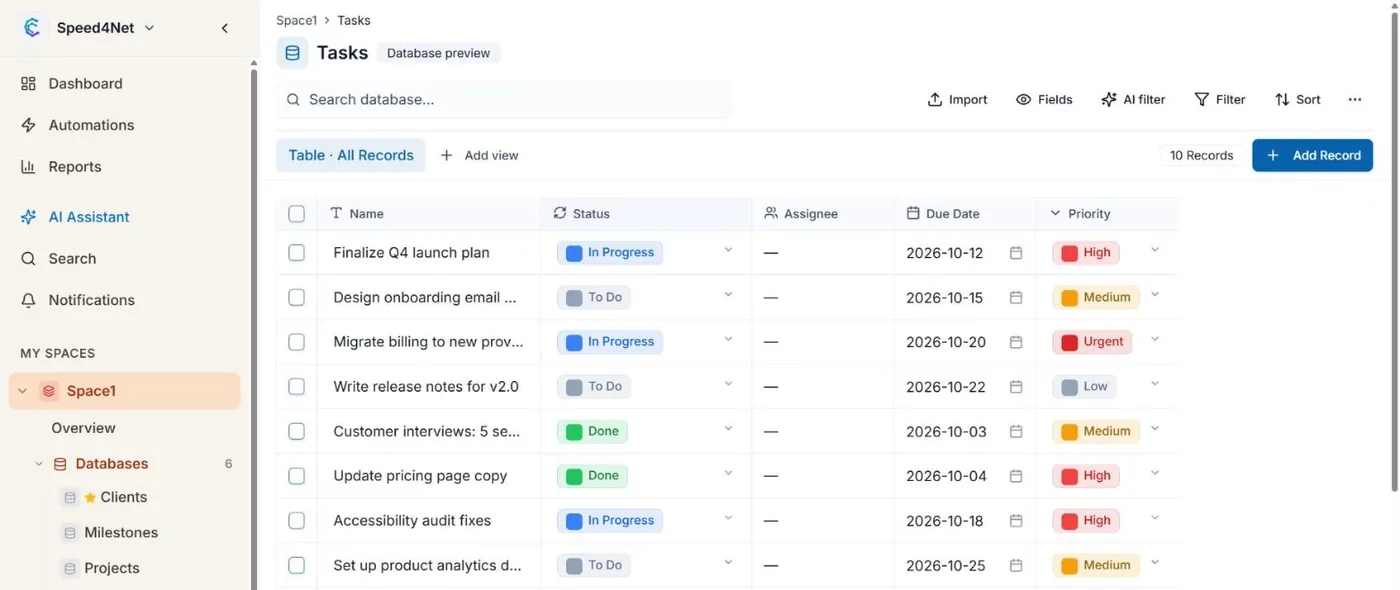Open Status dropdown for Finalize Q4 launch plan
1400x590 pixels.
point(728,250)
